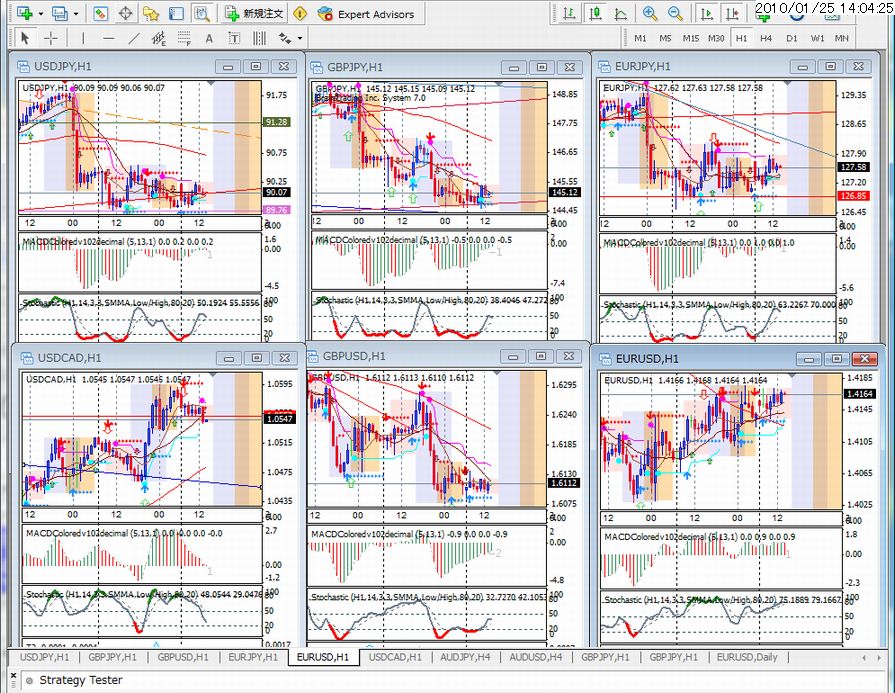
Task: Click the 新規注文 new order button
Action: click(255, 14)
